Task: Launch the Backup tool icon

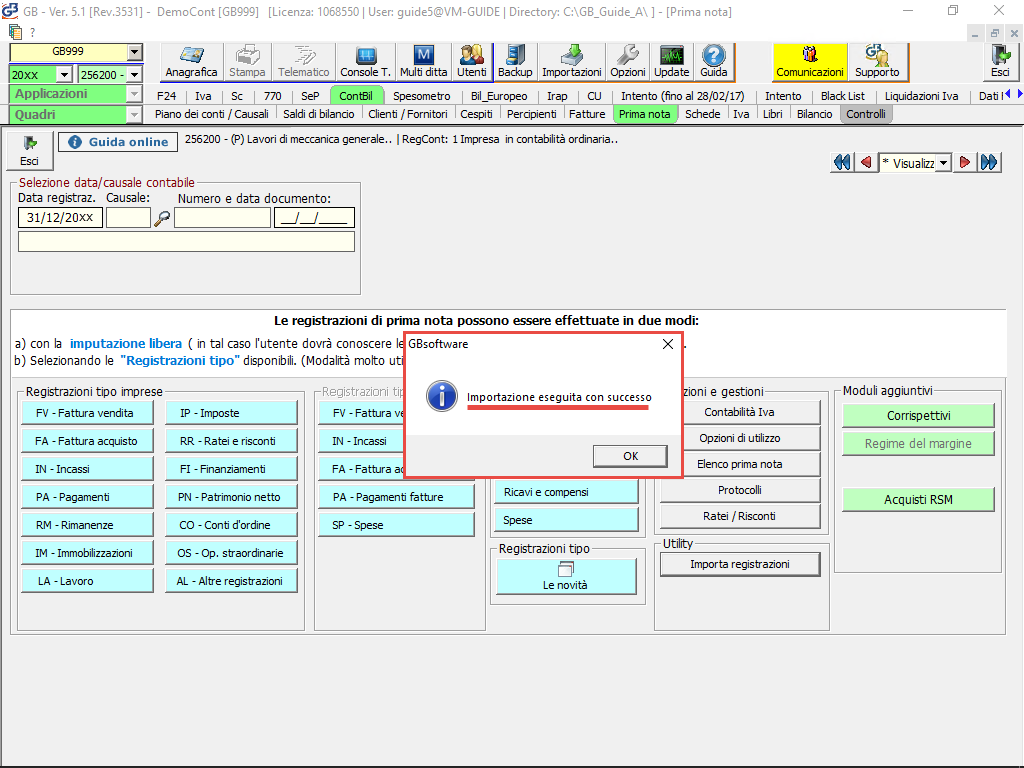Action: tap(515, 62)
